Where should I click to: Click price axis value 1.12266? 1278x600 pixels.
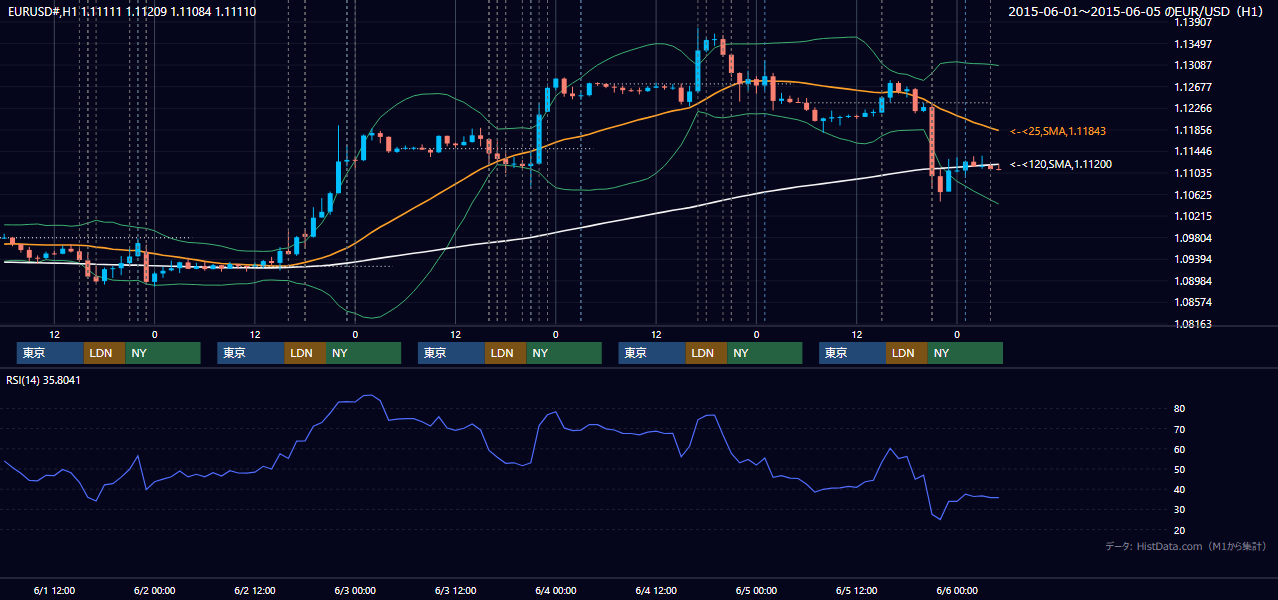(x=1193, y=108)
